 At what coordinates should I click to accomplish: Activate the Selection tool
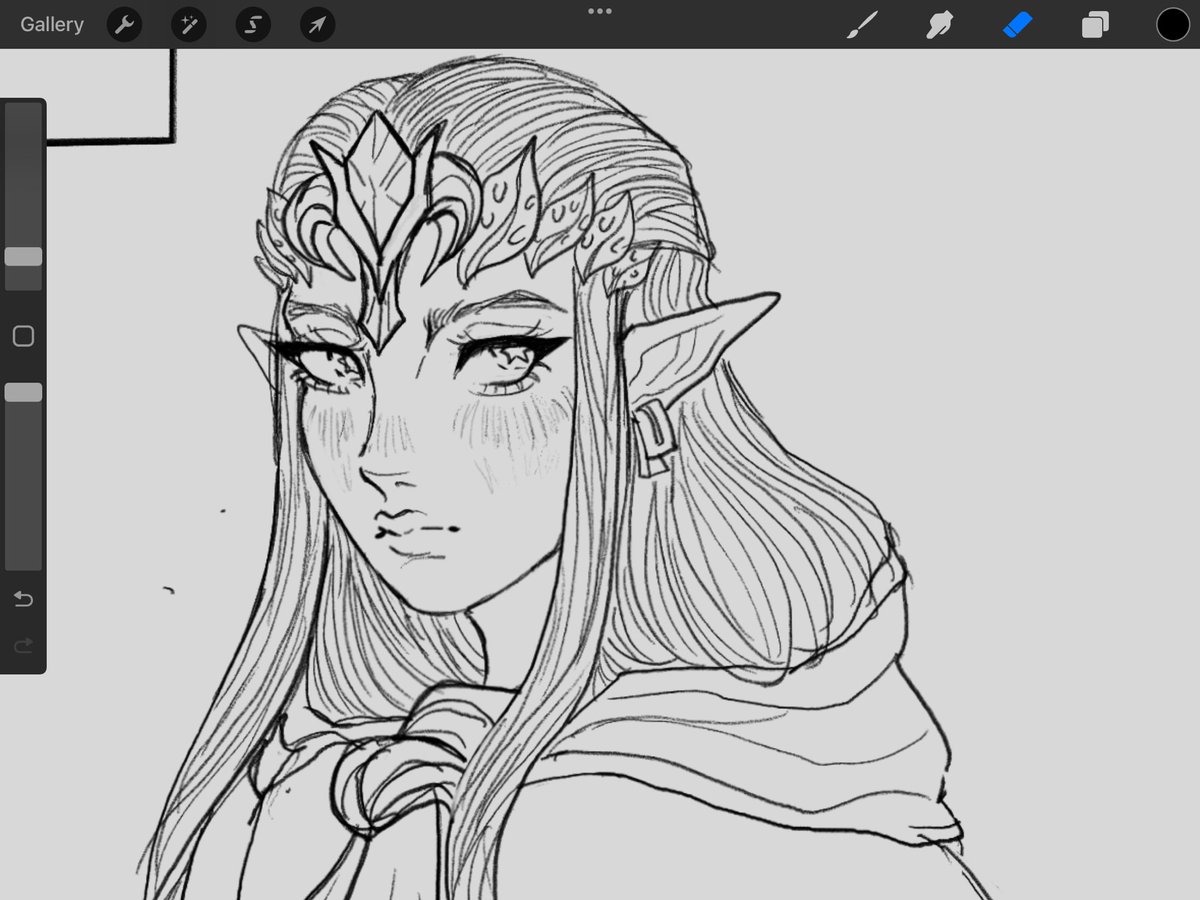[x=253, y=25]
